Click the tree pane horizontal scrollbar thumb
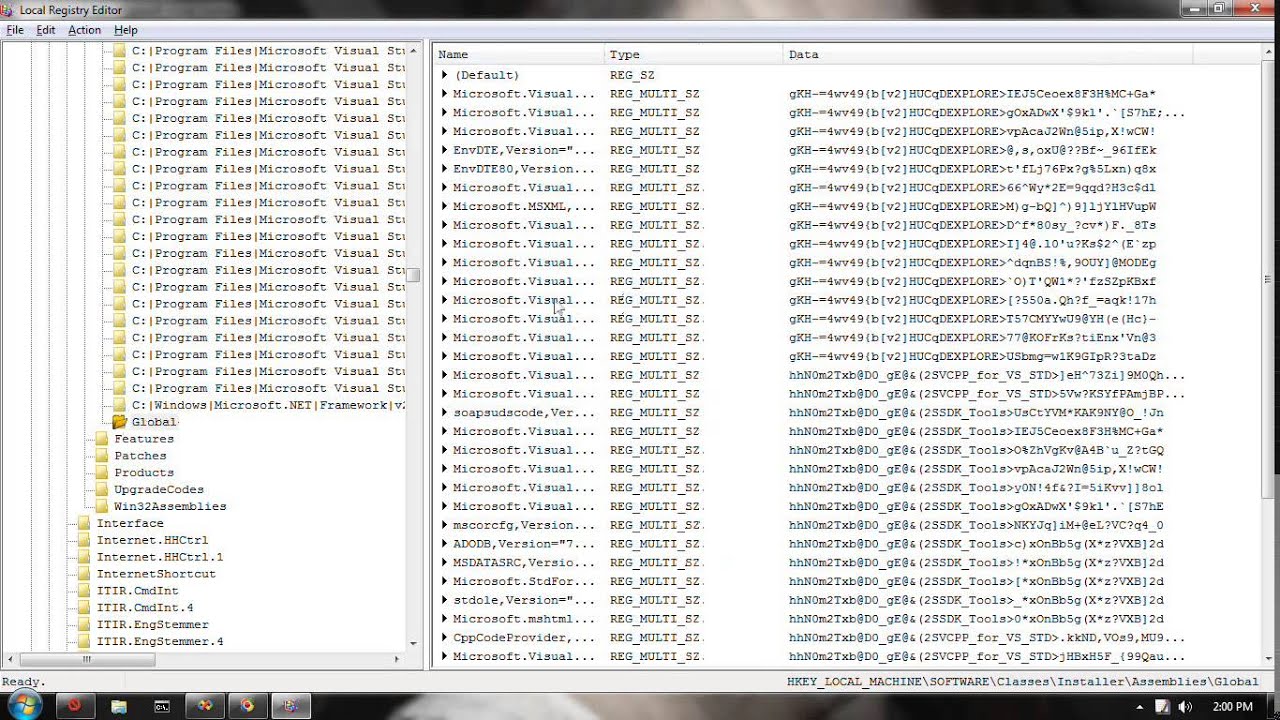 (86, 659)
